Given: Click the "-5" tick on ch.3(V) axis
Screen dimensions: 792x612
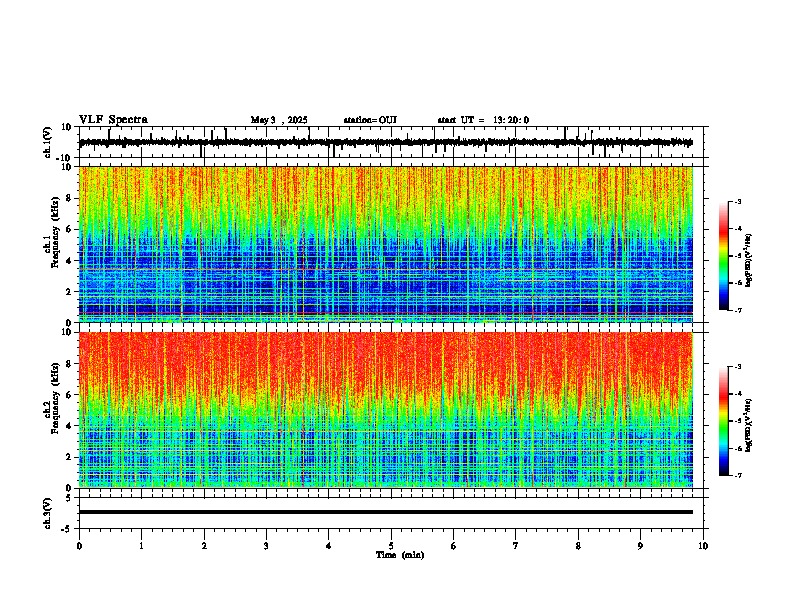Looking at the screenshot, I should pyautogui.click(x=67, y=529).
